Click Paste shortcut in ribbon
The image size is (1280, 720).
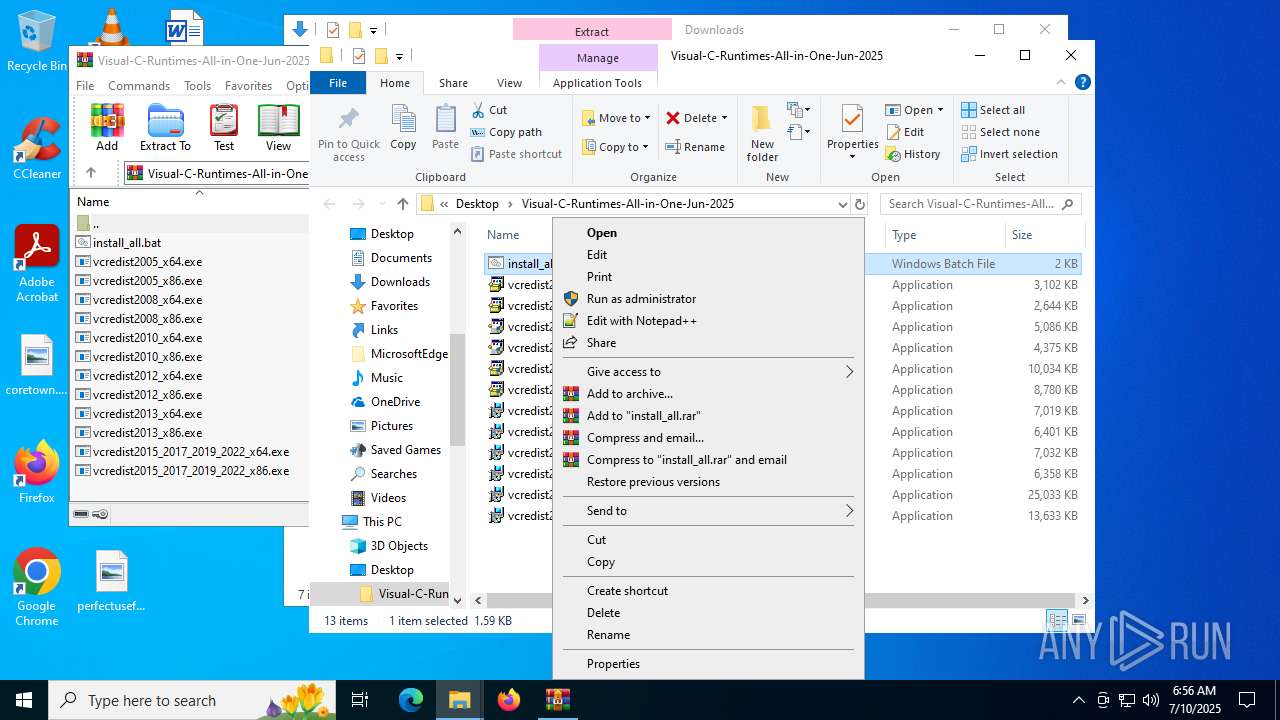point(516,154)
